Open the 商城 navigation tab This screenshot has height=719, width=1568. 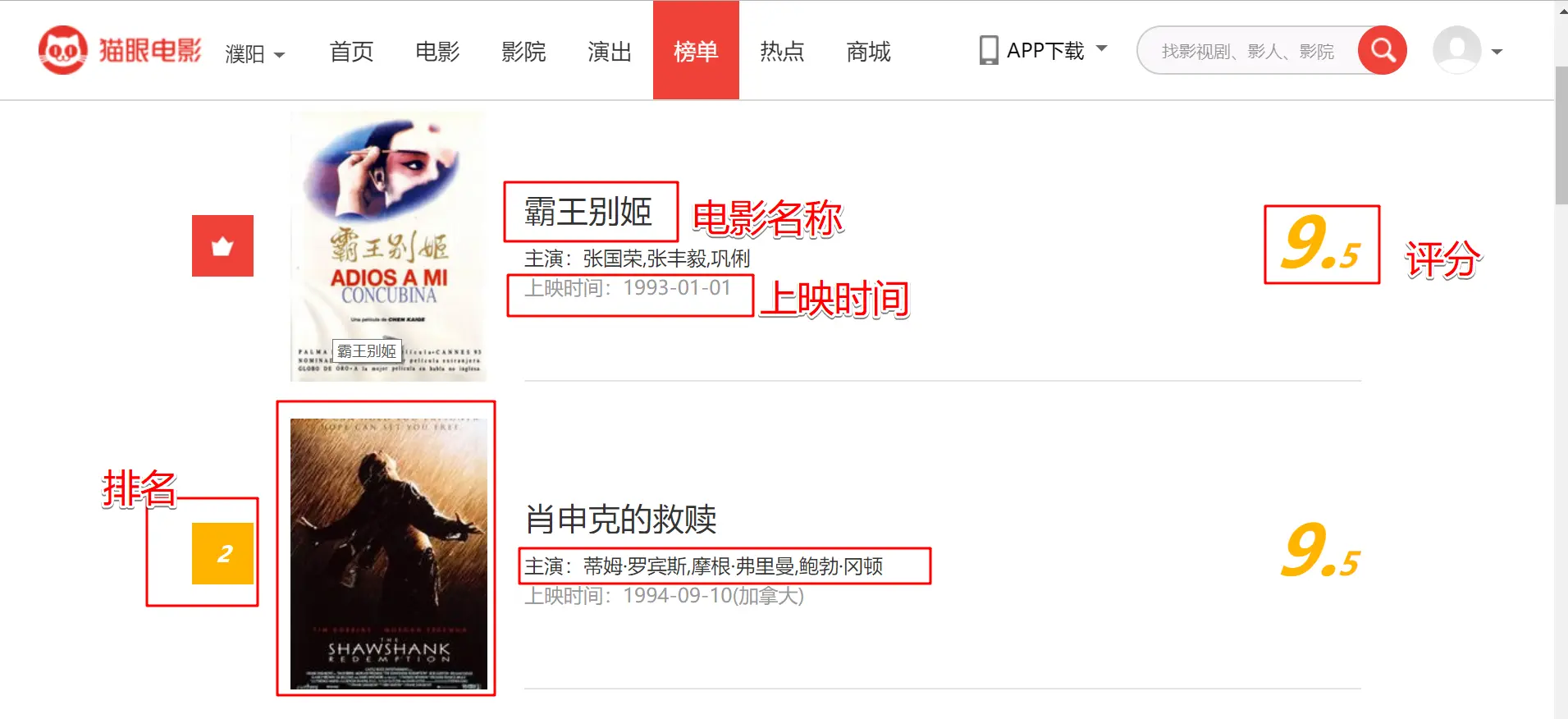pyautogui.click(x=868, y=52)
